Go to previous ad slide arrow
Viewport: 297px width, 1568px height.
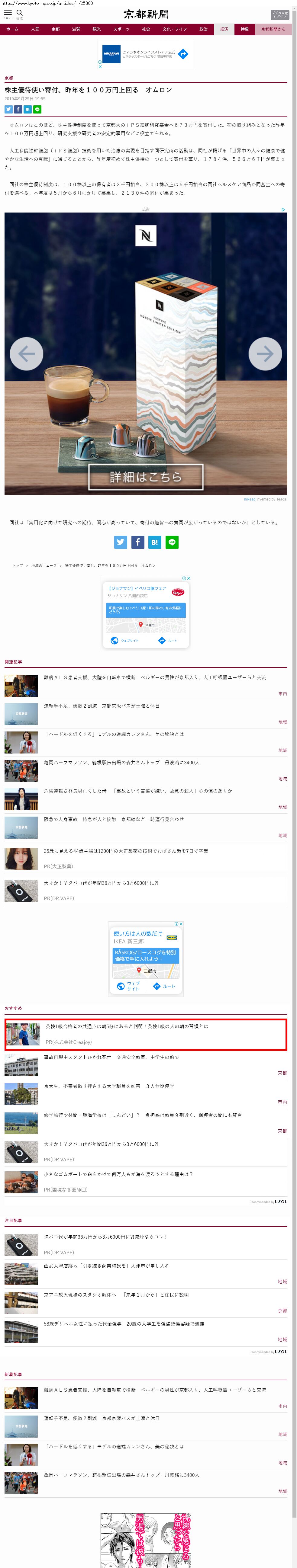pos(27,354)
